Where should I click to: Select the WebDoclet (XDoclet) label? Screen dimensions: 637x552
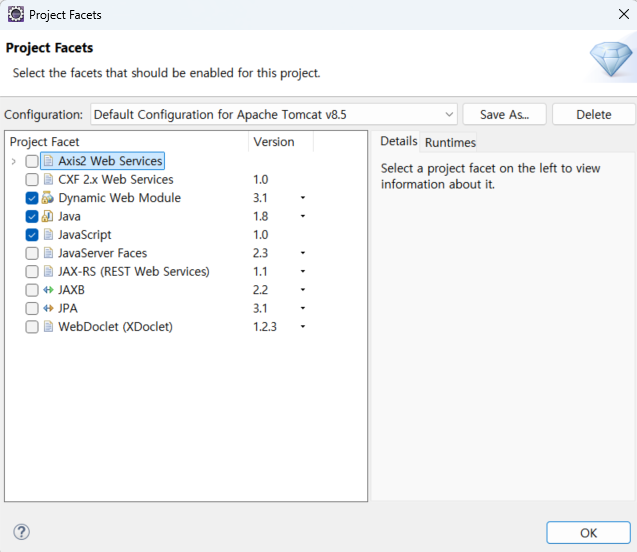(x=115, y=327)
